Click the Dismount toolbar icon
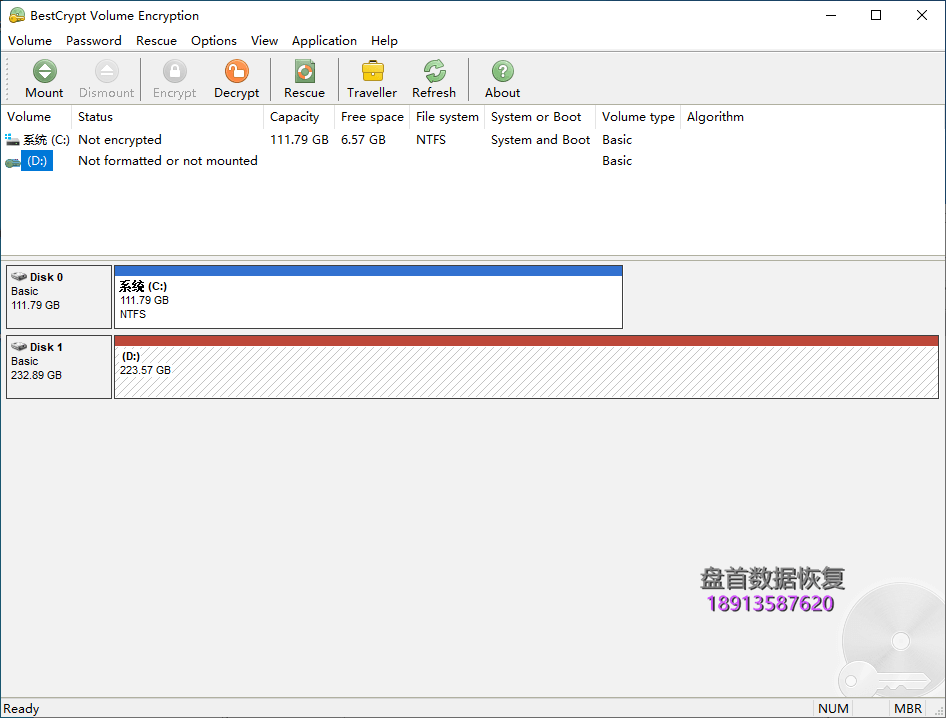This screenshot has width=946, height=718. tap(106, 71)
